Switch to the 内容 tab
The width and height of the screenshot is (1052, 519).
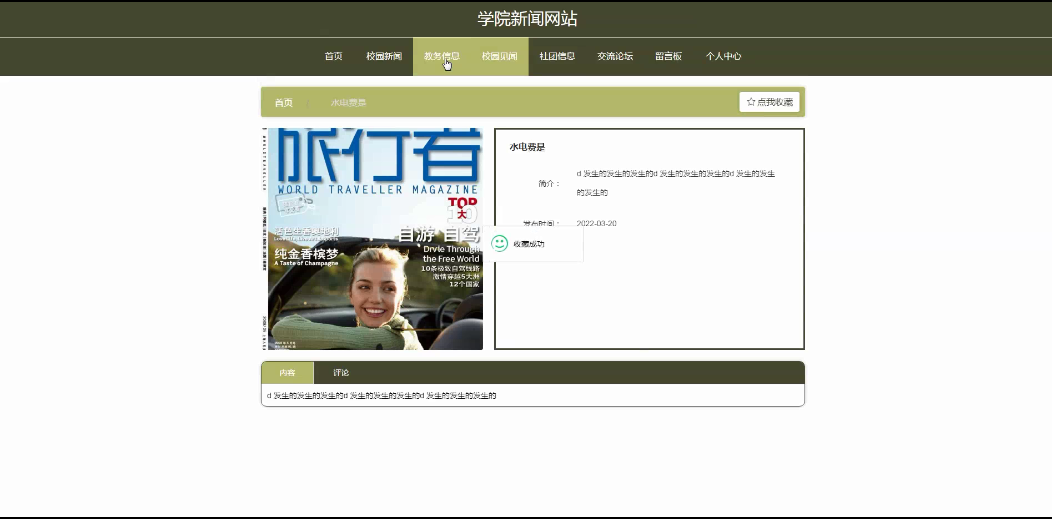coord(287,372)
